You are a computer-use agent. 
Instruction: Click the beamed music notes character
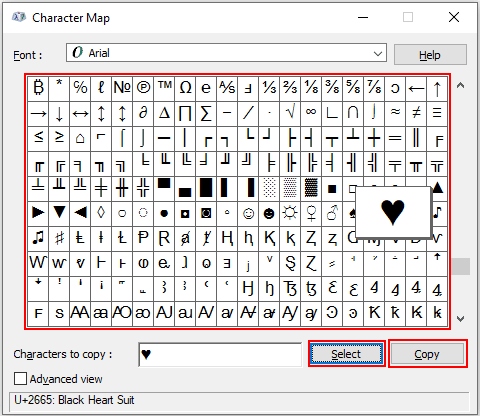point(38,239)
